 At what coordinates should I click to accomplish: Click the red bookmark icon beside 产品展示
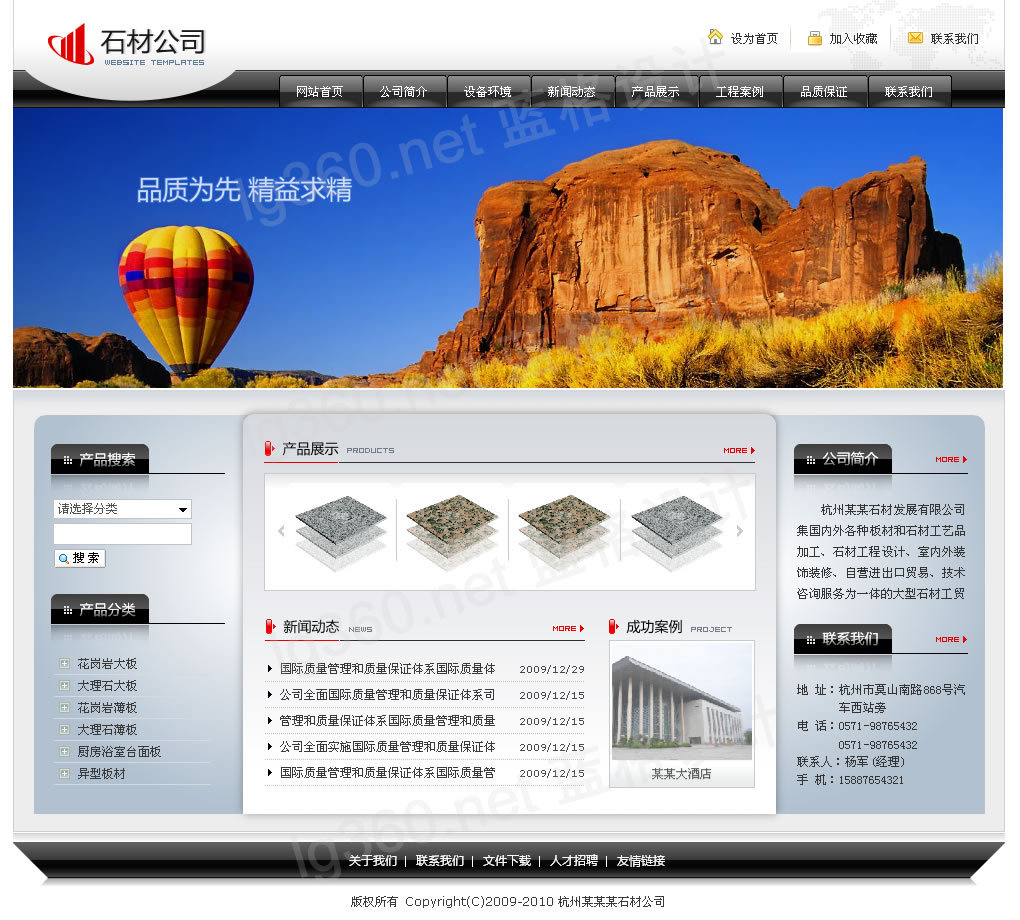268,449
